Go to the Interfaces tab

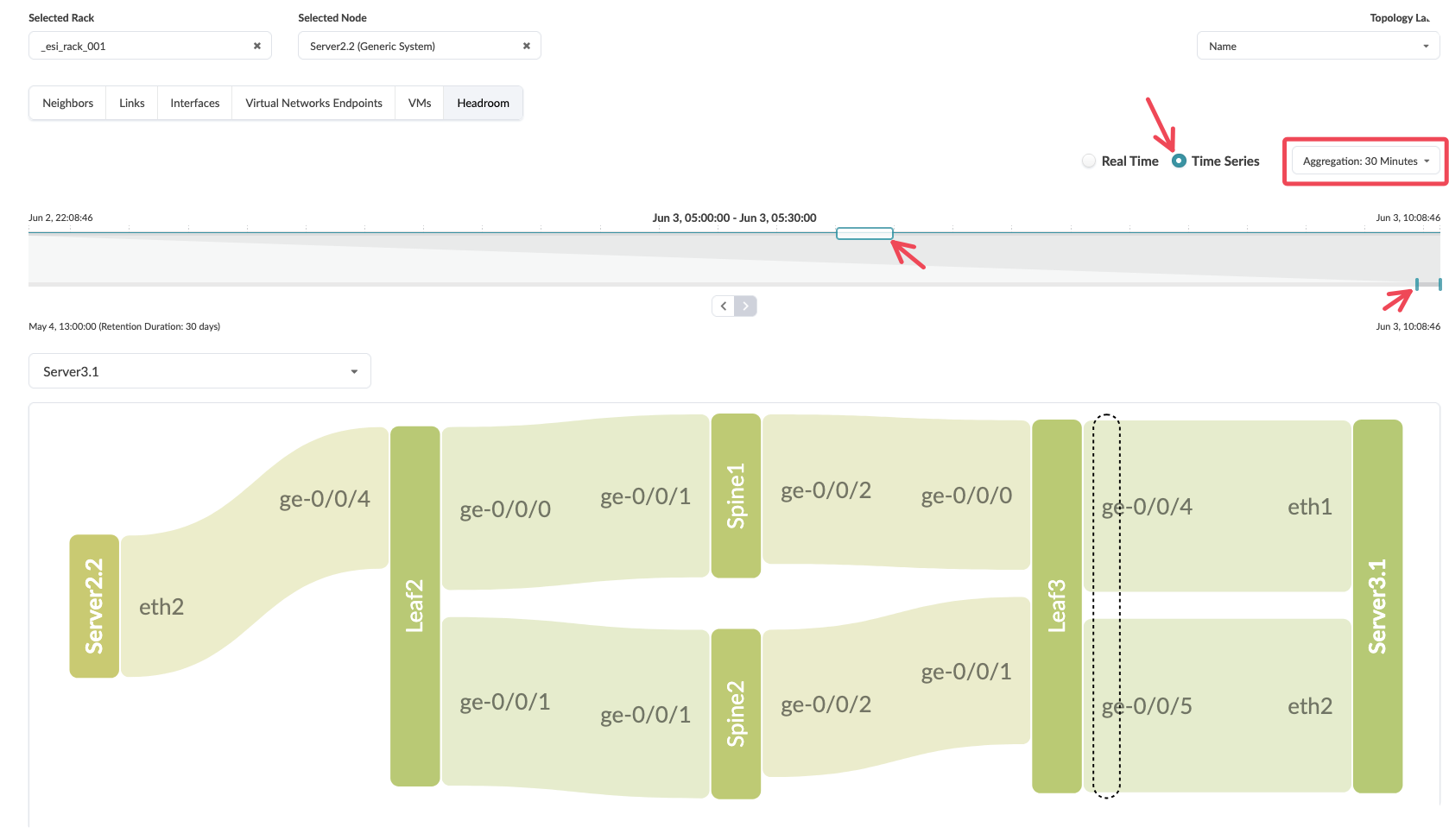point(194,103)
